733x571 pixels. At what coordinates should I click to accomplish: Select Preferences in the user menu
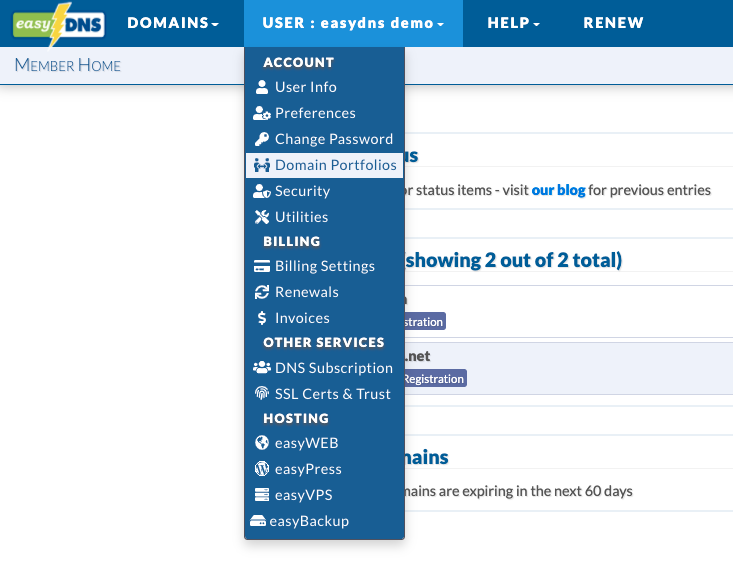point(324,113)
